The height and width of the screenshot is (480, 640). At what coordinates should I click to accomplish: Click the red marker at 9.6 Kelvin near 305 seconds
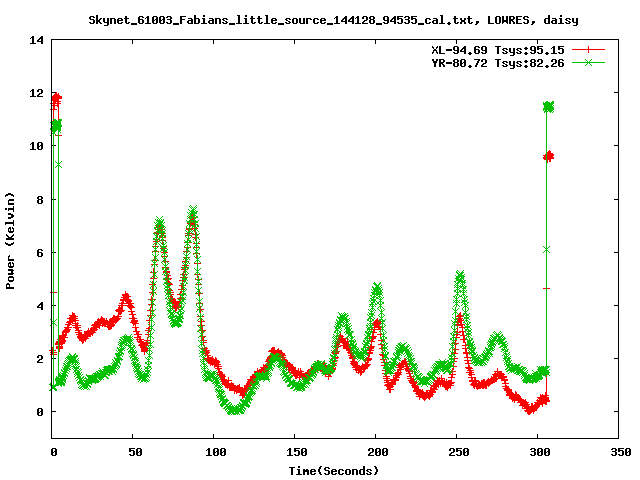(x=548, y=156)
